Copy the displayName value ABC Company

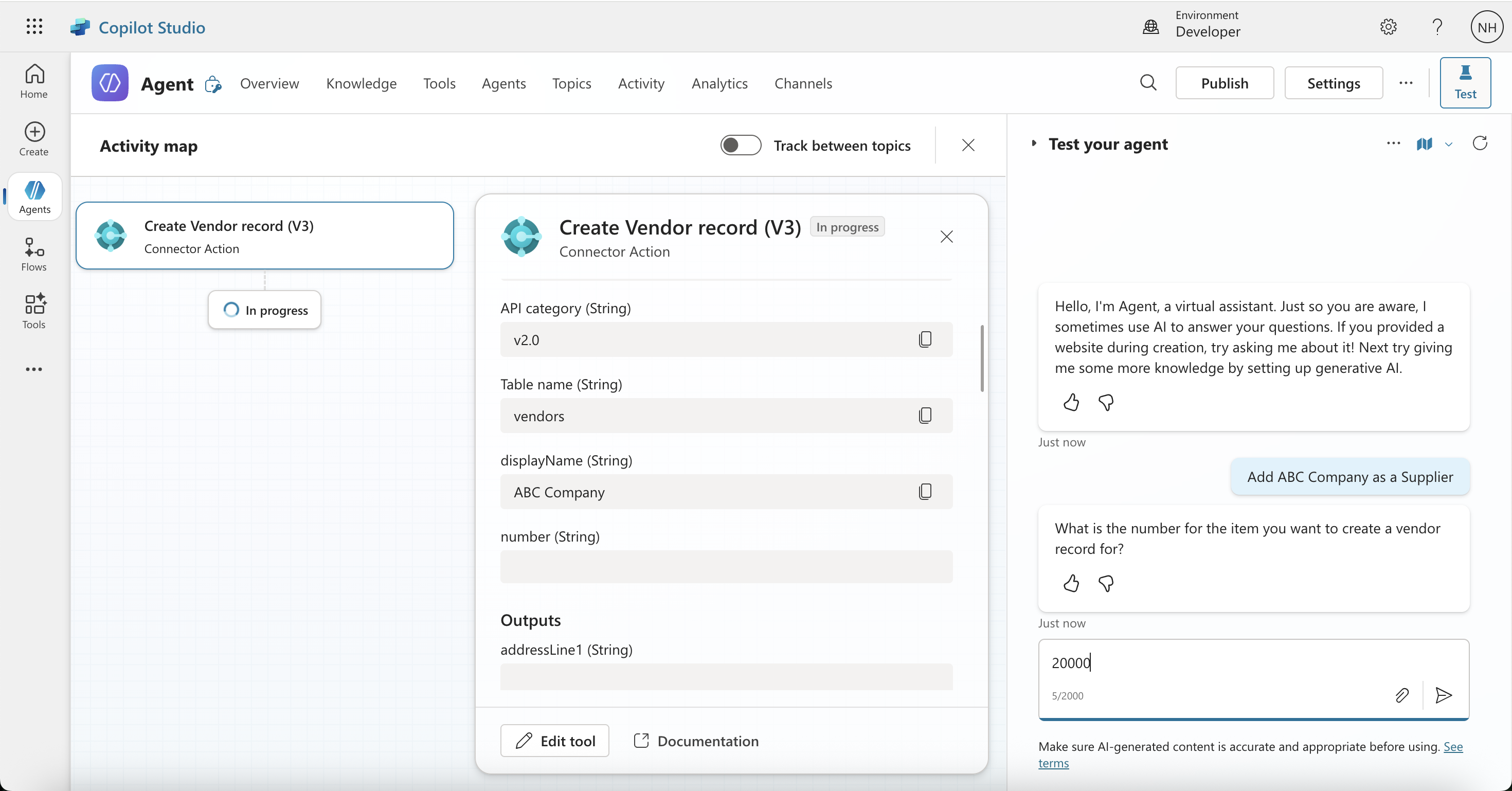[925, 491]
